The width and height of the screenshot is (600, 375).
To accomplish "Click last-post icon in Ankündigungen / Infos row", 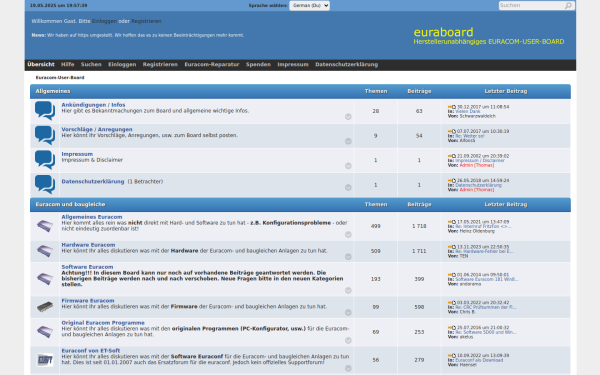I will [452, 107].
